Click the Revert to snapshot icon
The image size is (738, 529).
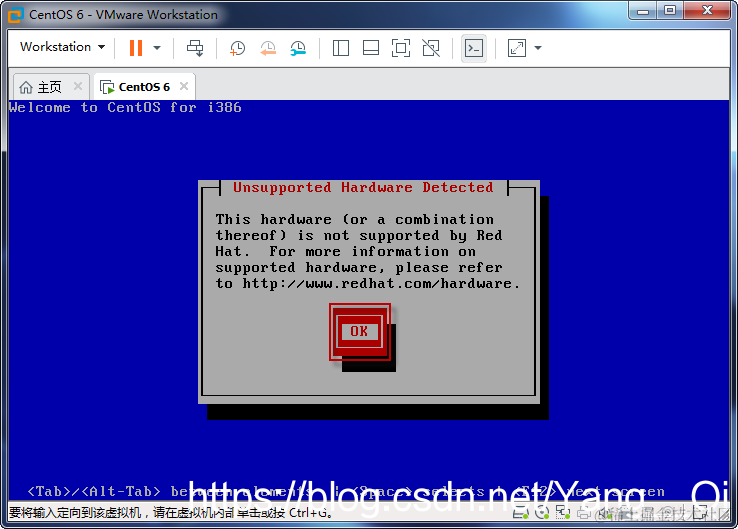[x=268, y=48]
